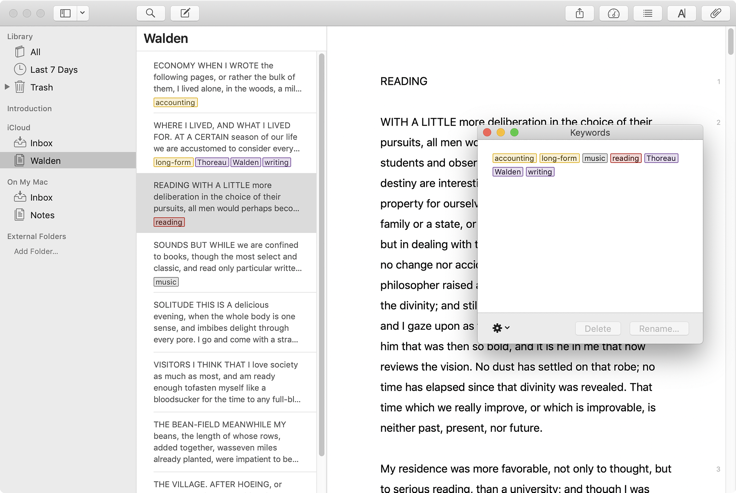The width and height of the screenshot is (736, 493).
Task: Click paragraph starting 'My residence was more favorable'
Action: pyautogui.click(x=526, y=479)
